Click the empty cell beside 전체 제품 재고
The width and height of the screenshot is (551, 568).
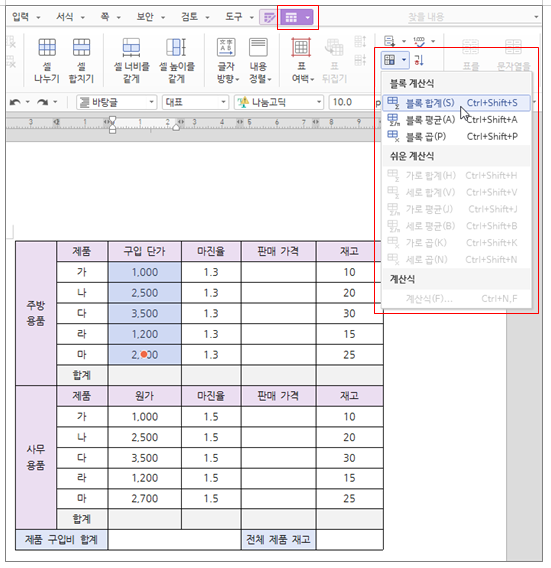pyautogui.click(x=350, y=540)
